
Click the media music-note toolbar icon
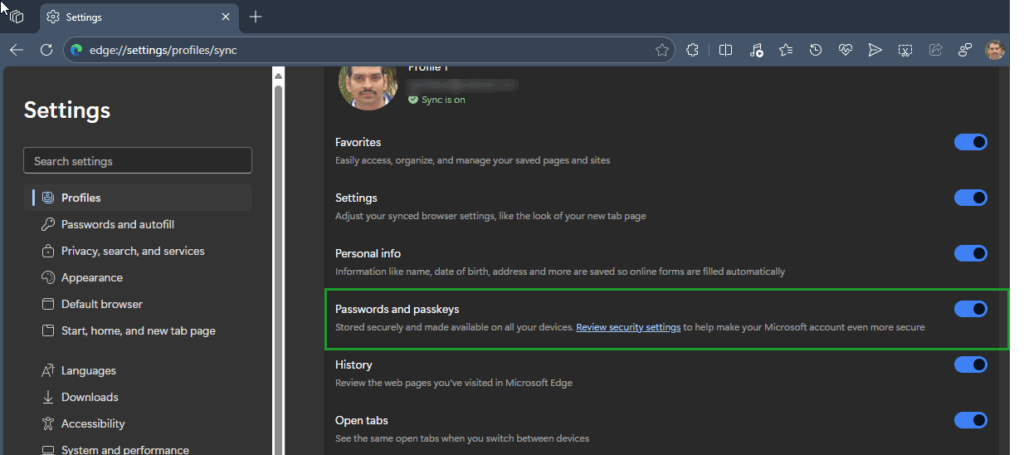coord(756,50)
